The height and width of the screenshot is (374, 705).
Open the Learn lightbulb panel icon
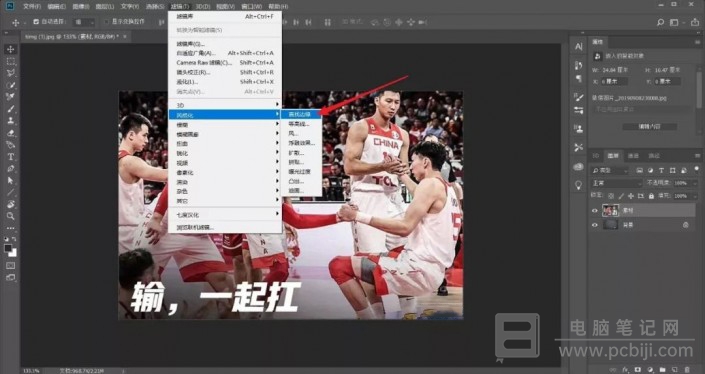pos(579,185)
